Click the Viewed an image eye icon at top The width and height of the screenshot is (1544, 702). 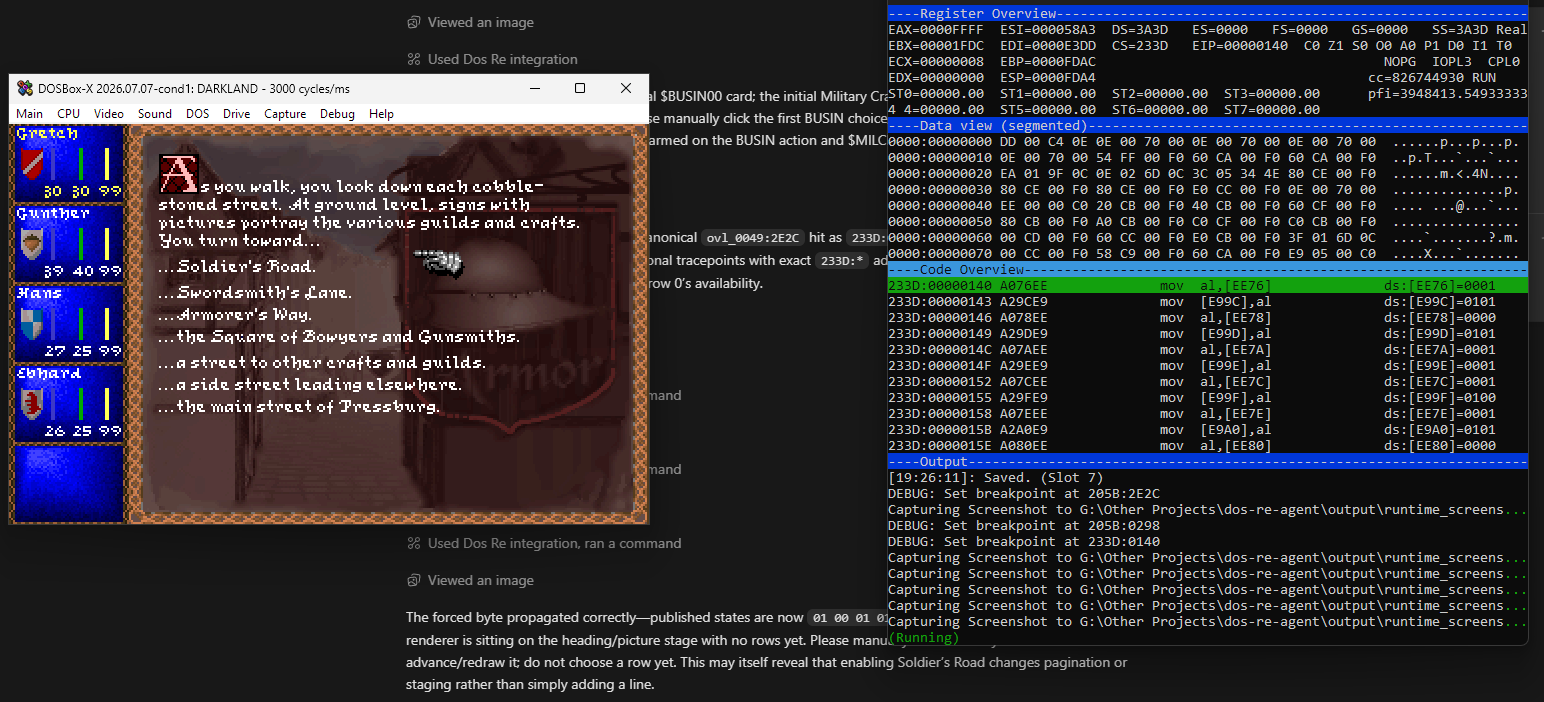(414, 22)
